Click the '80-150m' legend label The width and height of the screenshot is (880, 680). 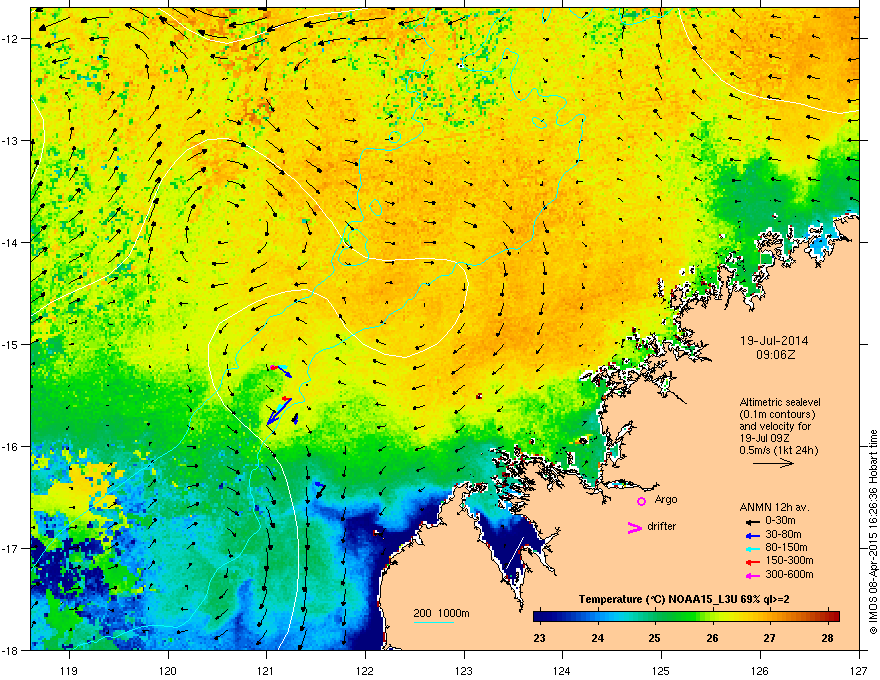pyautogui.click(x=786, y=548)
